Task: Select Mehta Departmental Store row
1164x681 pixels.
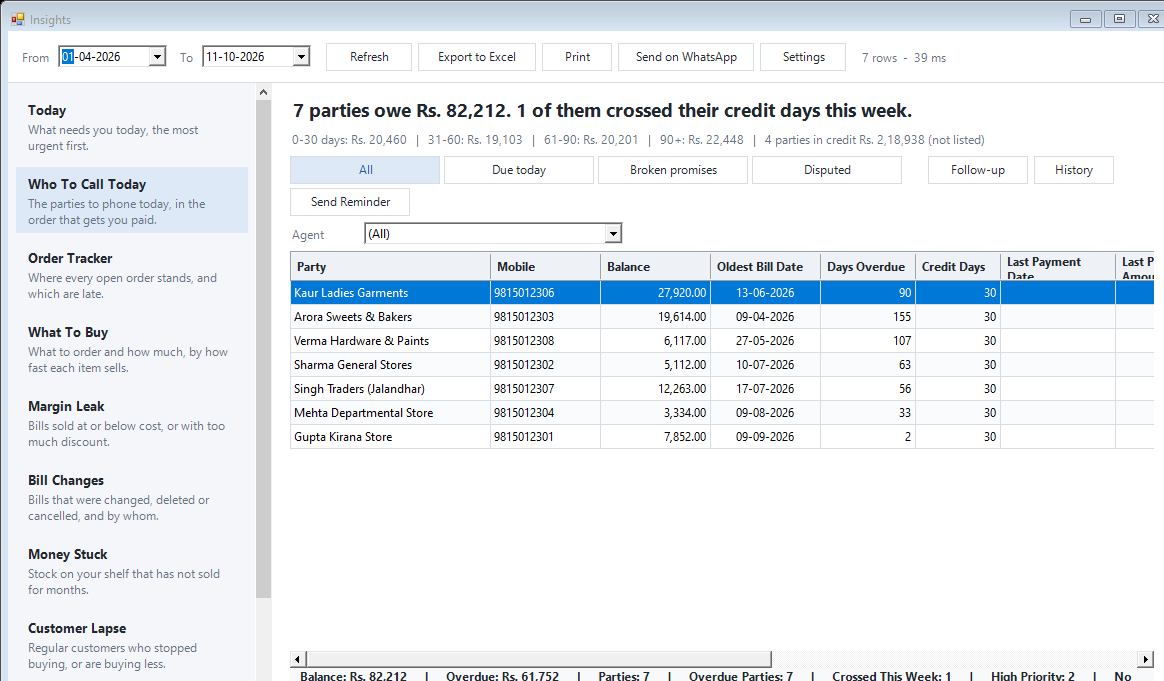Action: (722, 413)
